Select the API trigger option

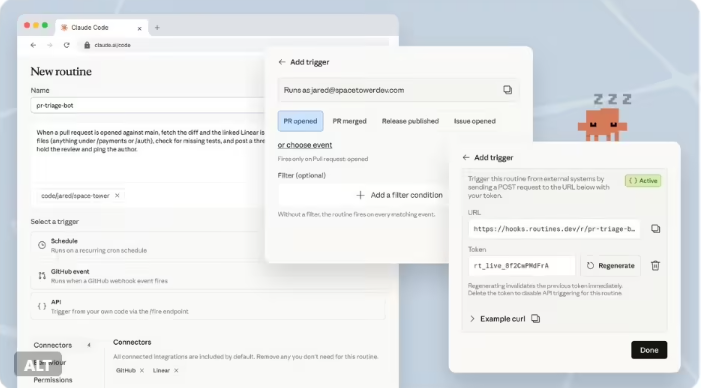(208, 306)
